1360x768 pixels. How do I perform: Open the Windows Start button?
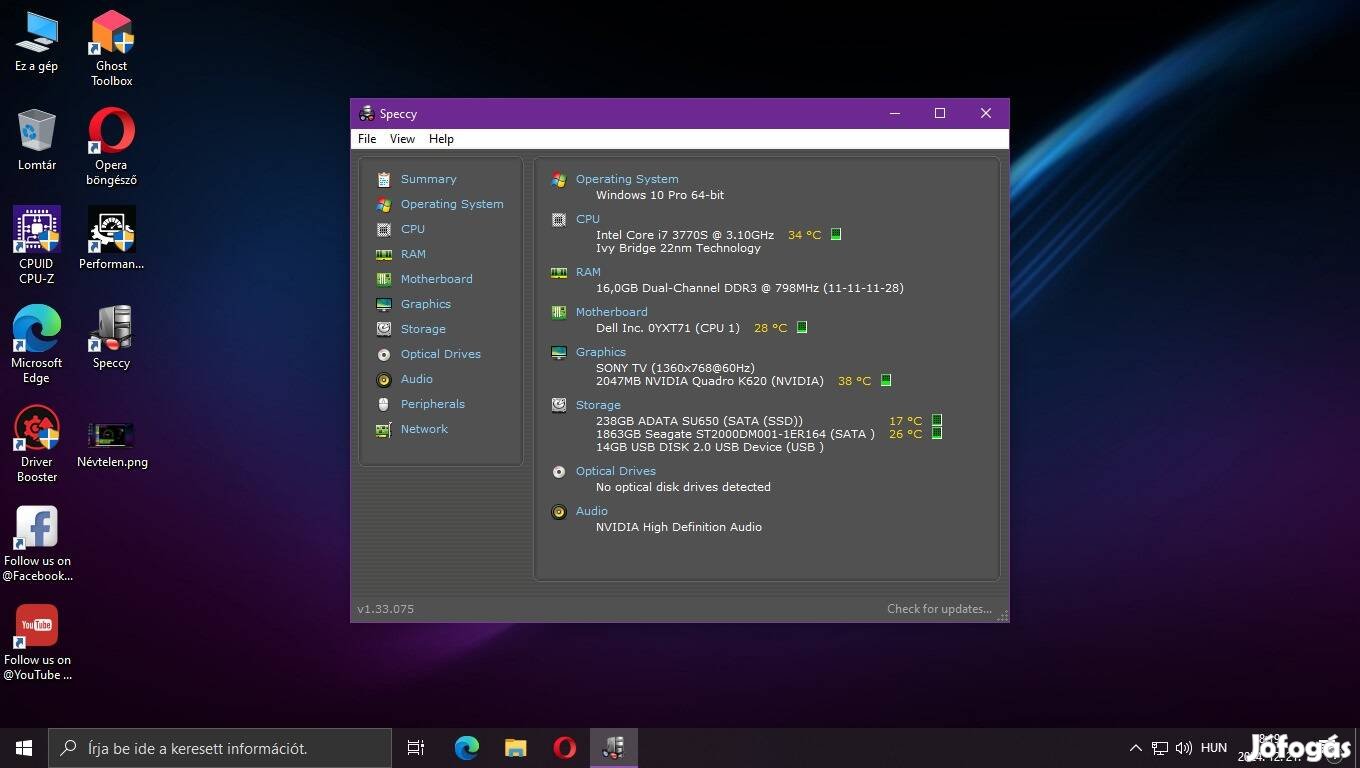[x=24, y=748]
